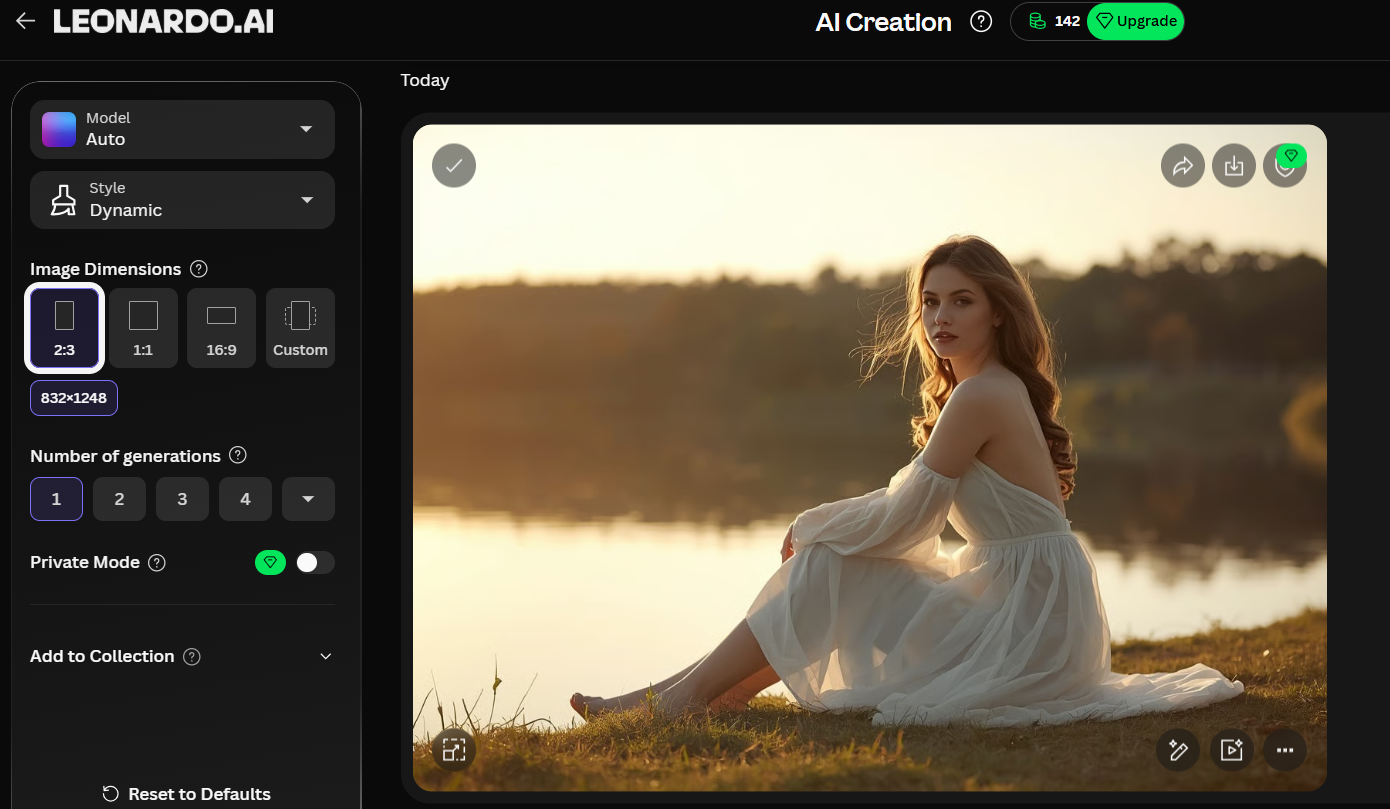Viewport: 1390px width, 809px height.
Task: Set number of generations to 4
Action: click(245, 499)
